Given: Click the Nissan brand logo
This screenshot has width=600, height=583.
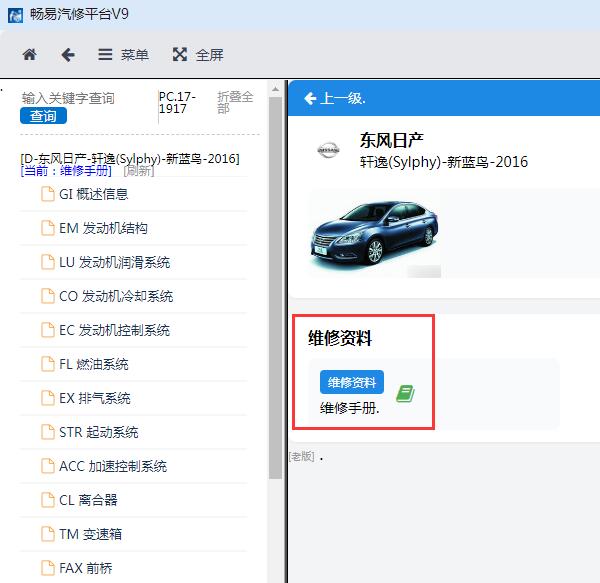Looking at the screenshot, I should click(328, 150).
